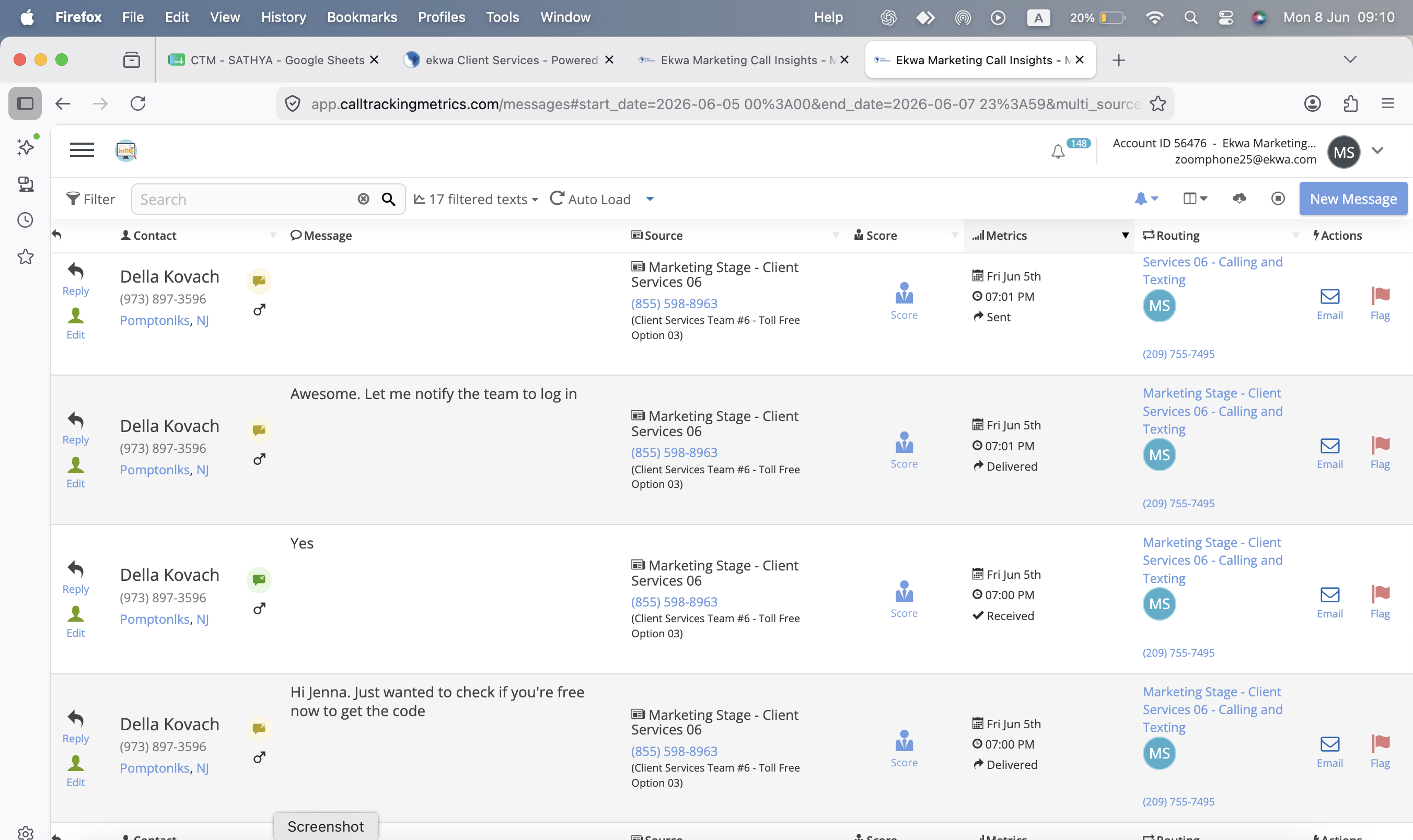Open the Contact column dropdown arrow
This screenshot has width=1413, height=840.
click(273, 236)
